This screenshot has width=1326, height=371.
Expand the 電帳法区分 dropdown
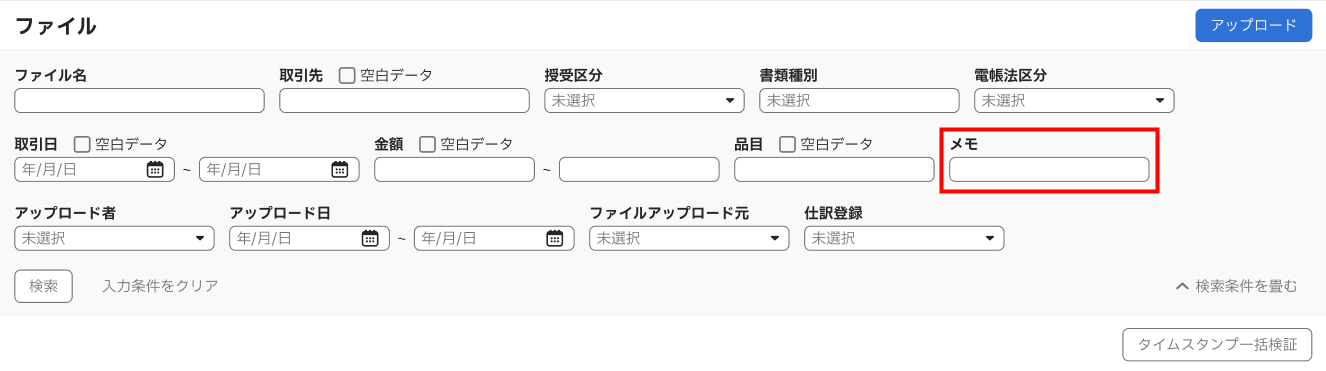pyautogui.click(x=1074, y=100)
